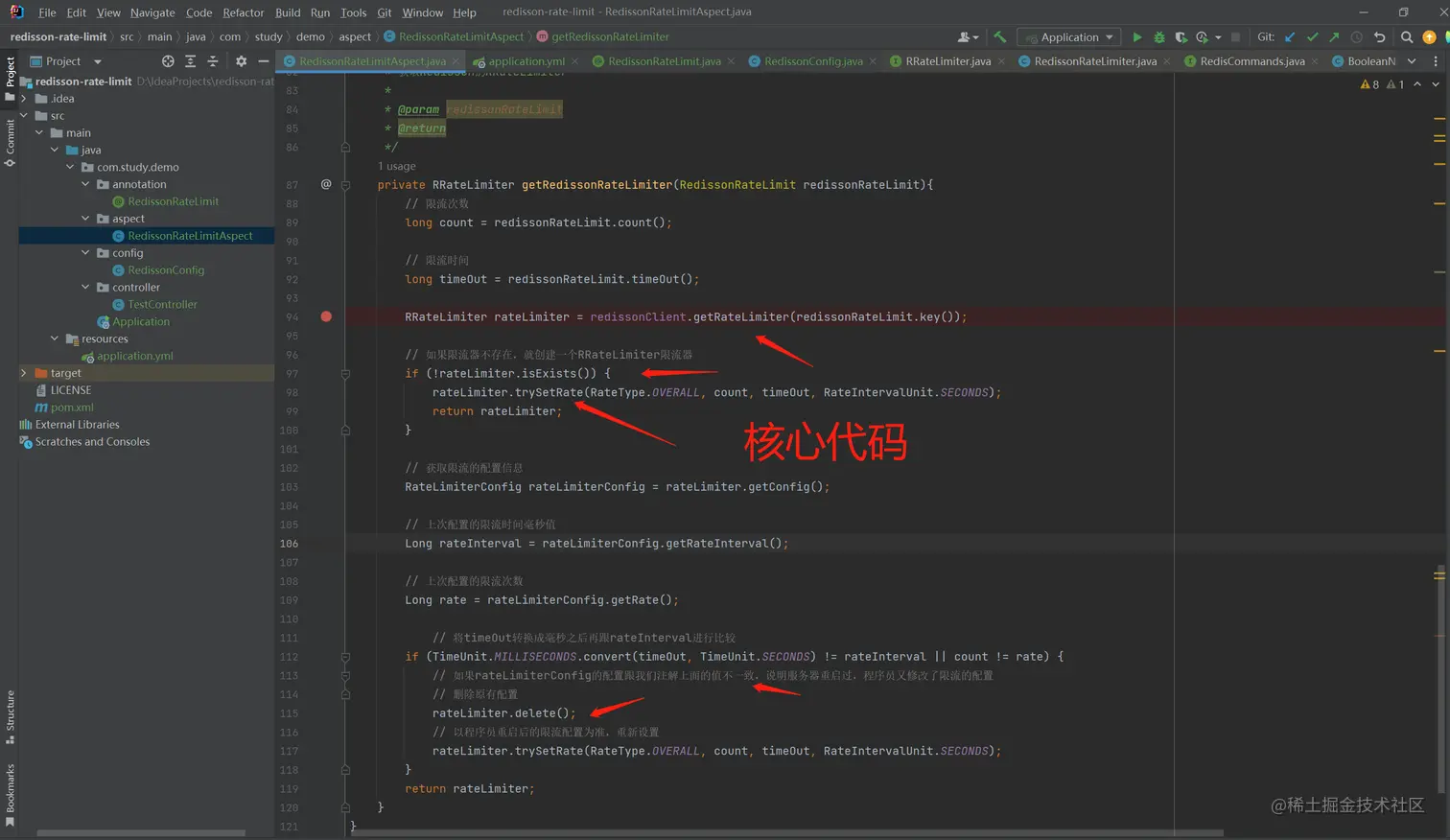
Task: Open the Commit tool window
Action: [10, 142]
